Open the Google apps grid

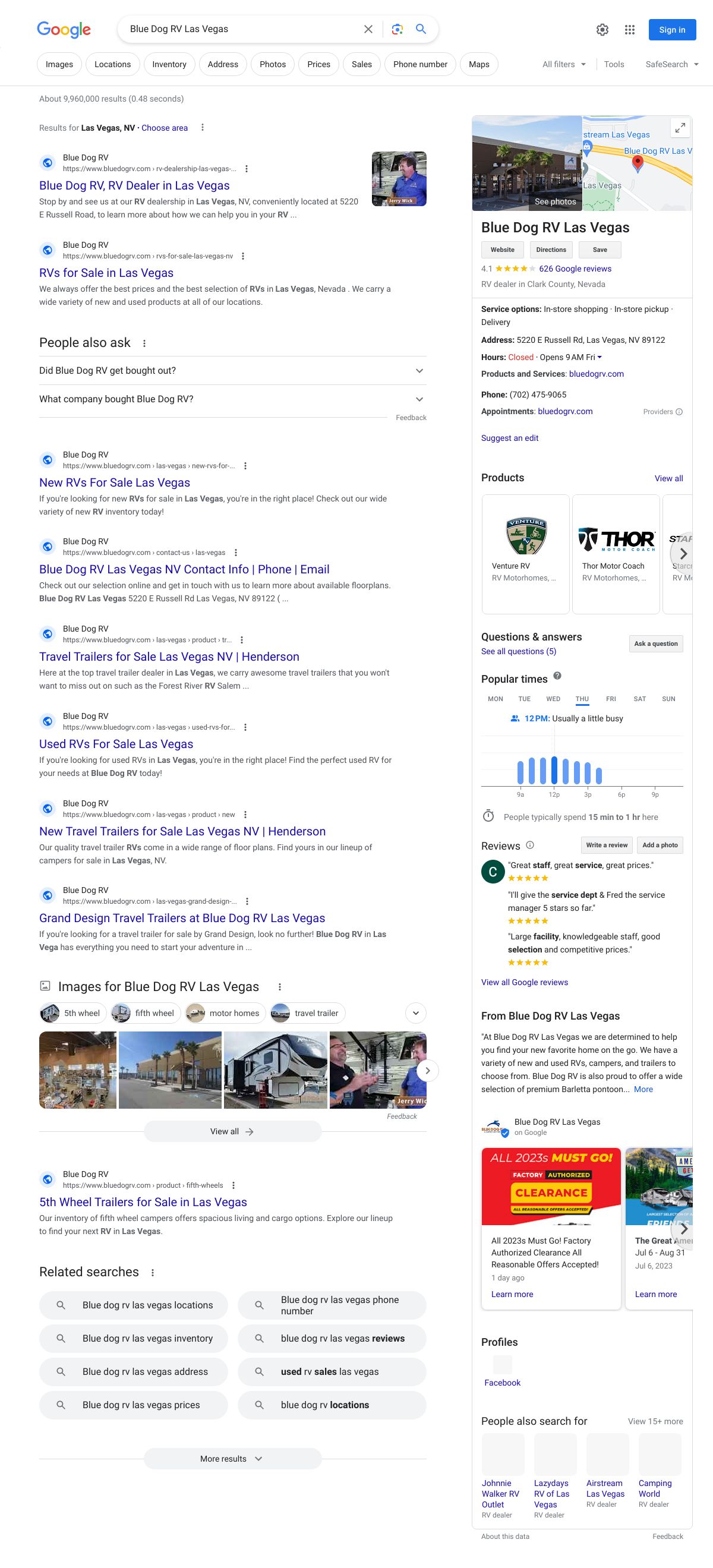[x=630, y=30]
